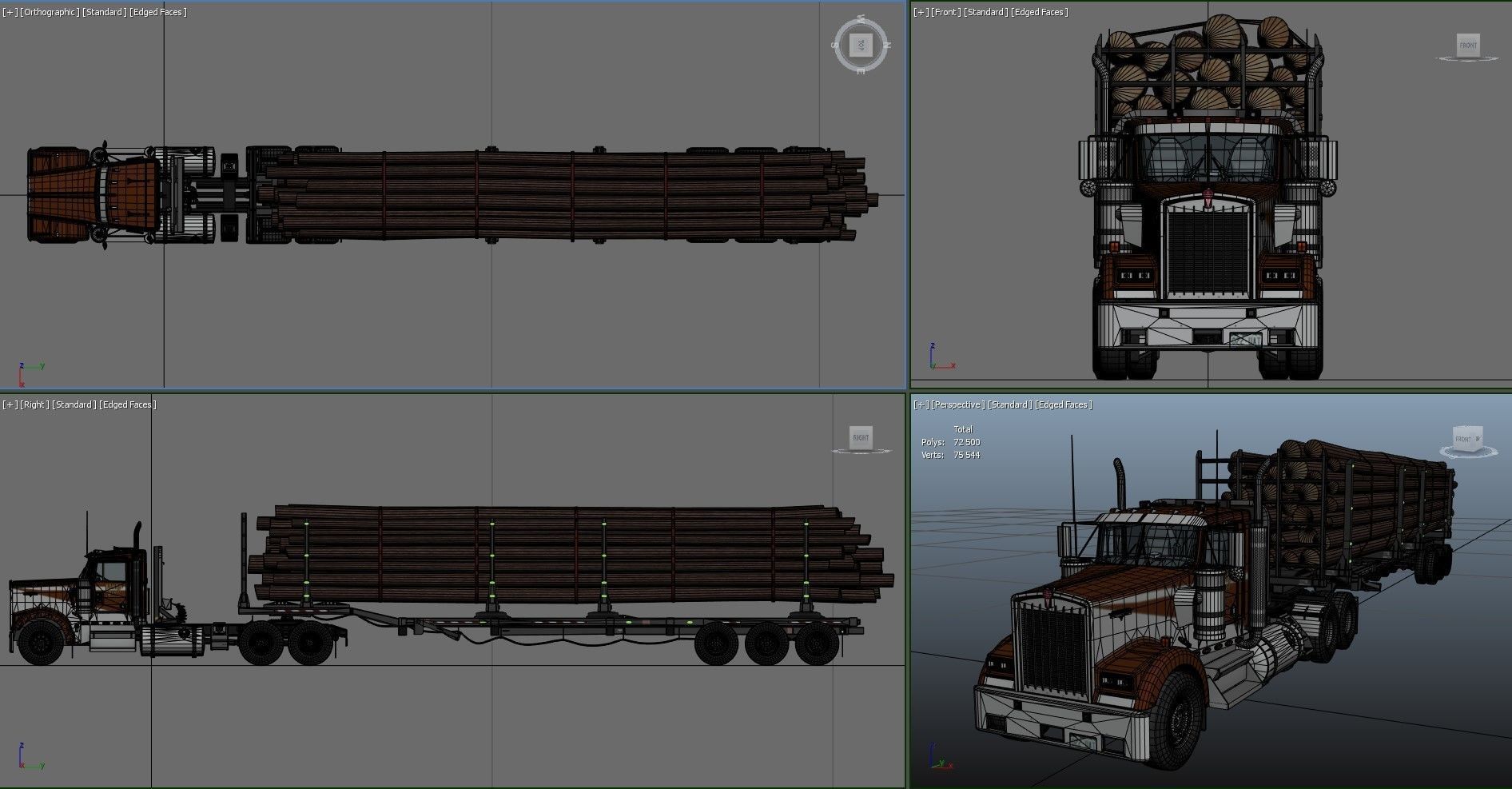Viewport: 1512px width, 789px height.
Task: Open [Edged Faces] menu in Right viewport
Action: pos(127,404)
